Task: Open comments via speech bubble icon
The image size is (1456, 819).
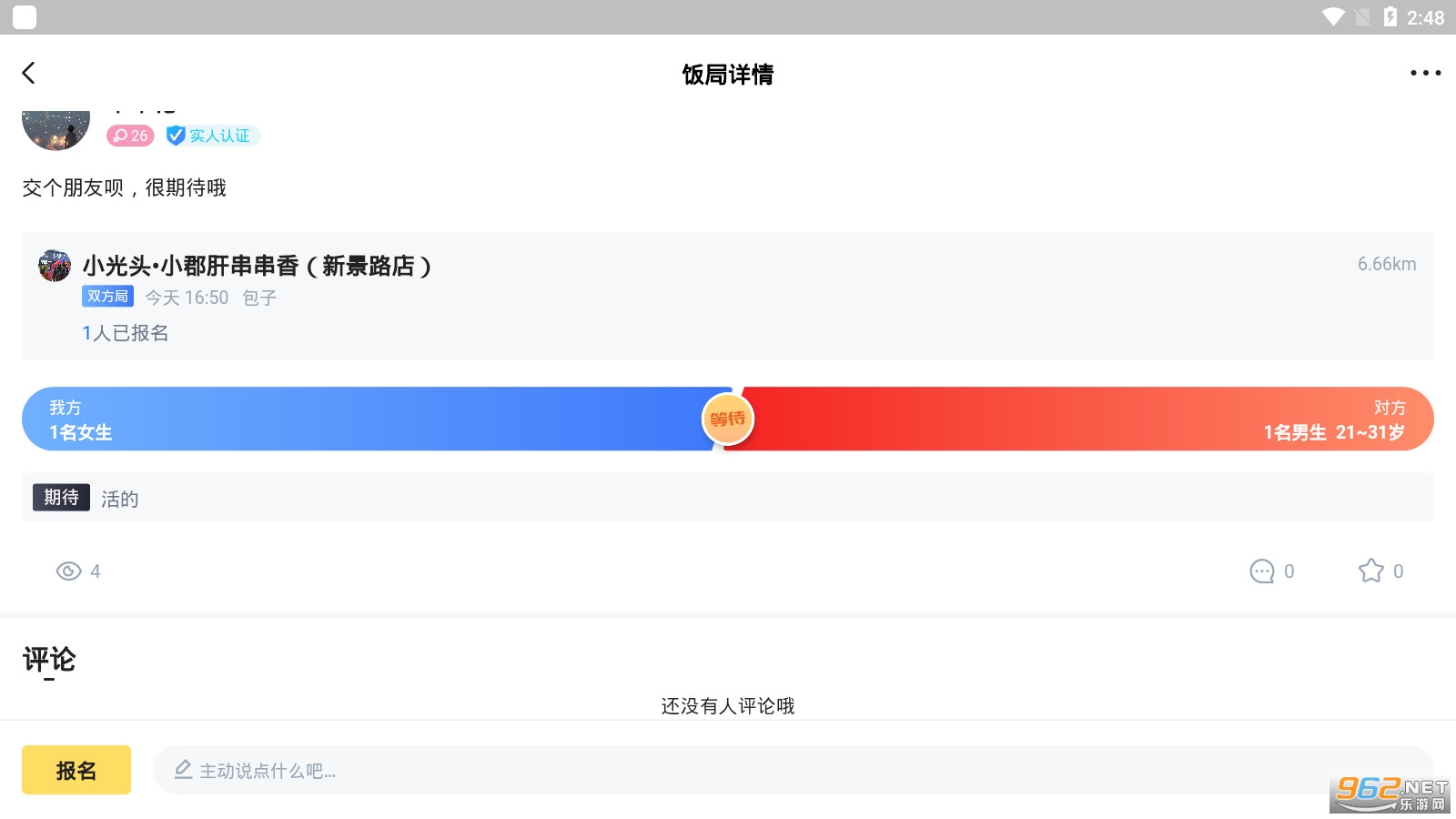Action: pos(1262,571)
